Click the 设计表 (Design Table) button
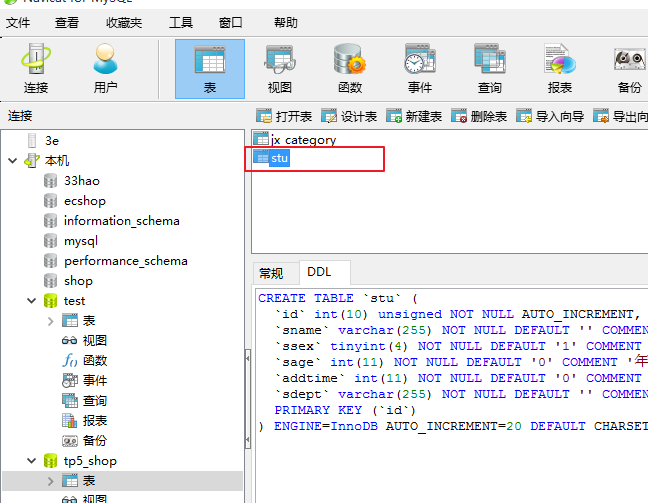 point(349,117)
